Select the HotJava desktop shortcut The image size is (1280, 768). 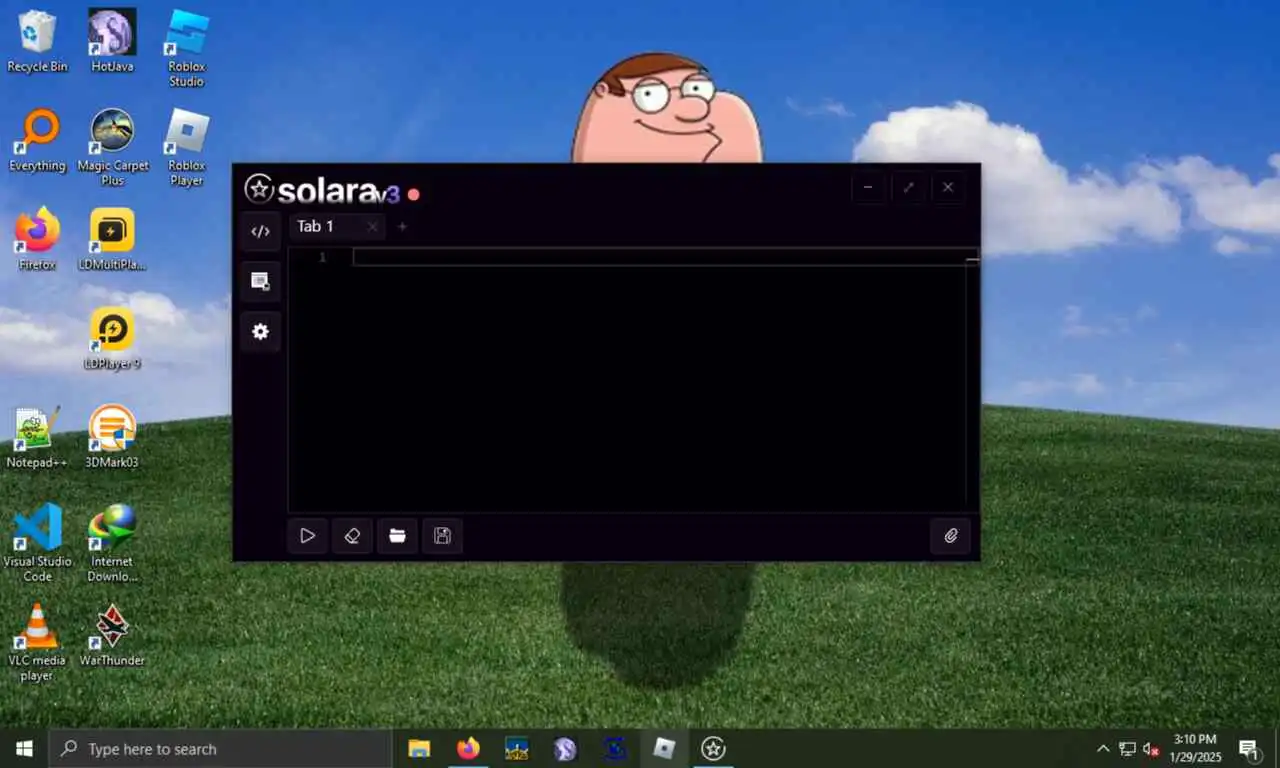point(112,42)
